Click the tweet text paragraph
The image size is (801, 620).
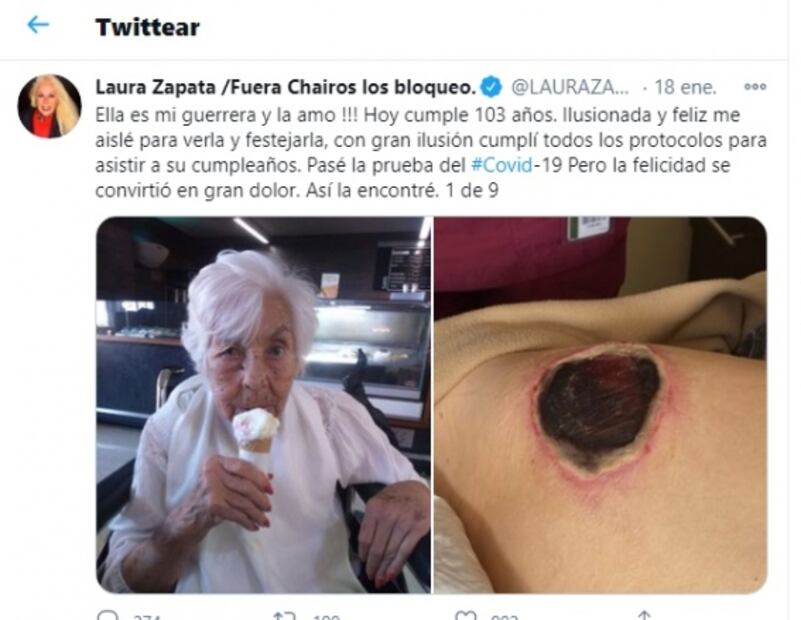431,152
